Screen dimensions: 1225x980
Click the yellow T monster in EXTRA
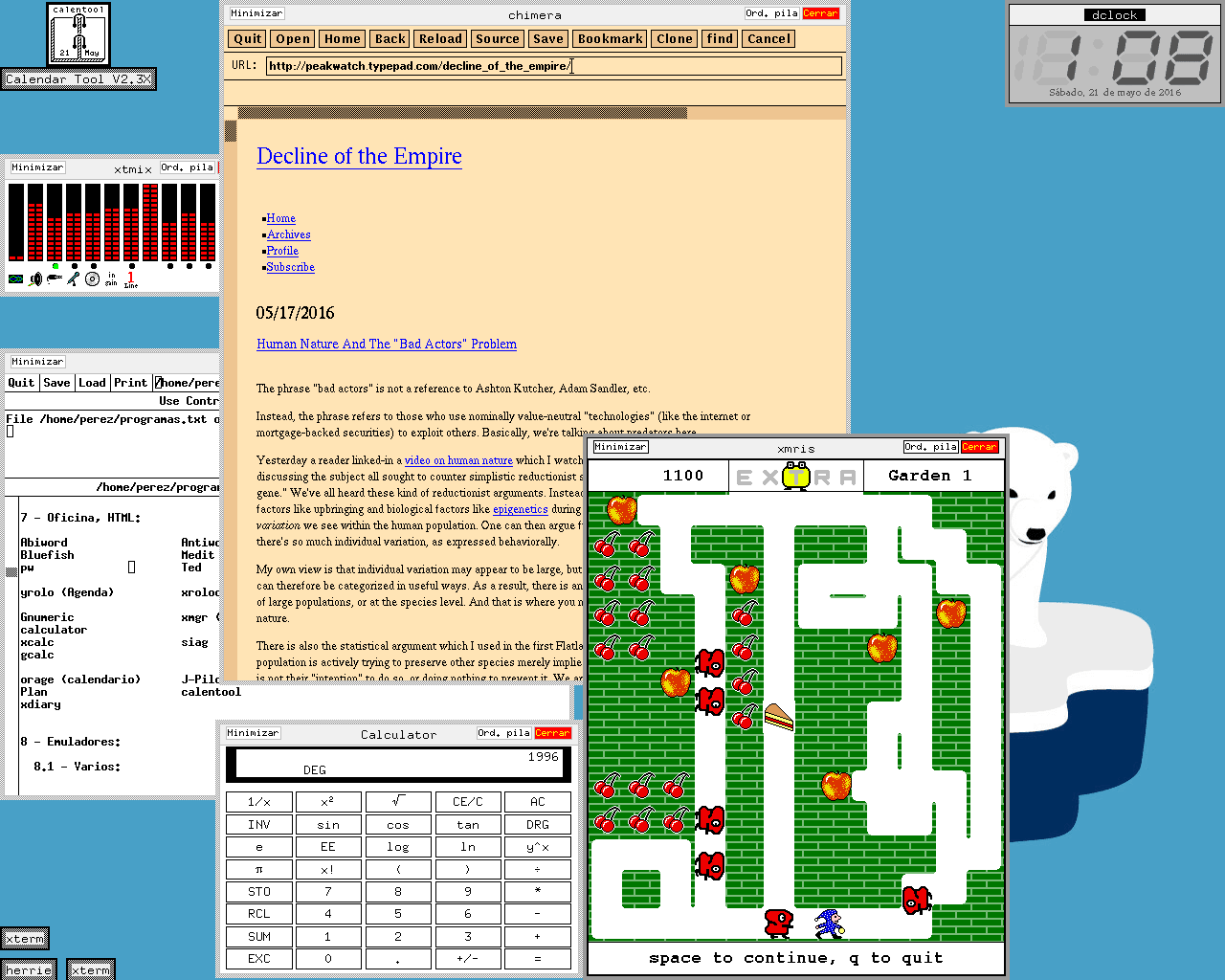click(796, 476)
